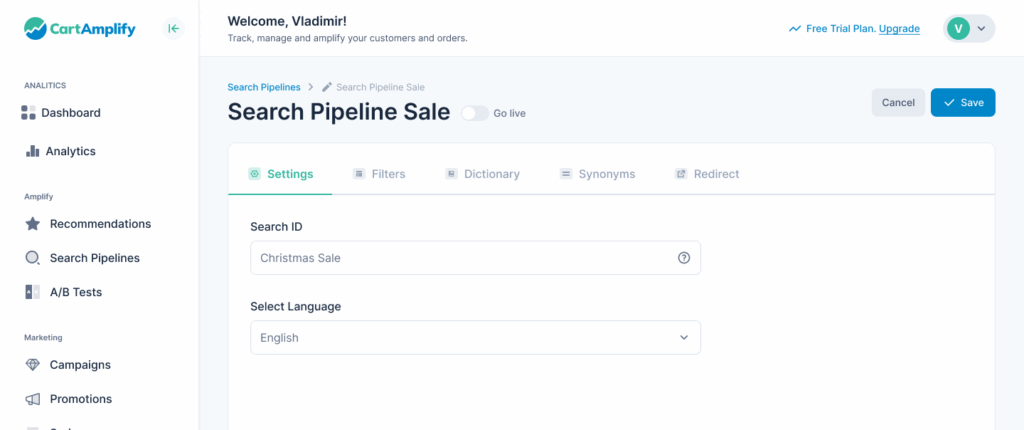Viewport: 1024px width, 430px height.
Task: Open Campaigns diamond item
Action: coord(80,365)
